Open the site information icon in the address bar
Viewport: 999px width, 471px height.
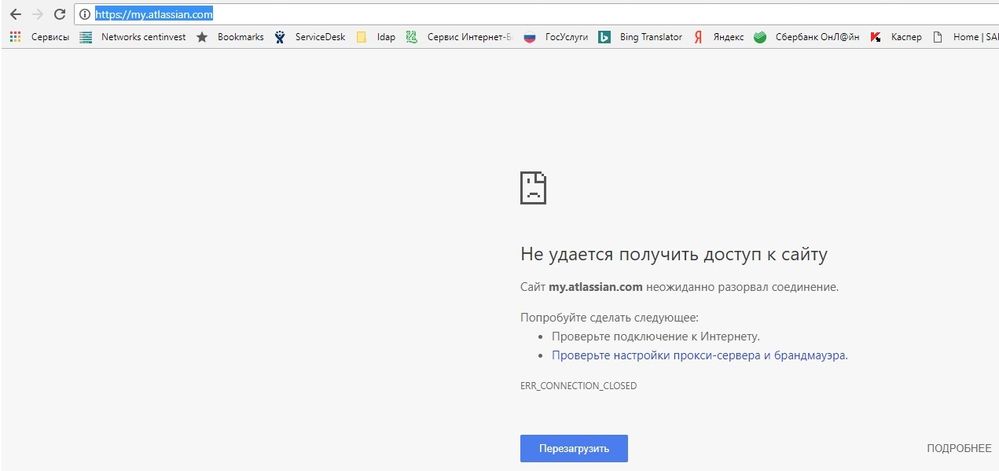(85, 14)
